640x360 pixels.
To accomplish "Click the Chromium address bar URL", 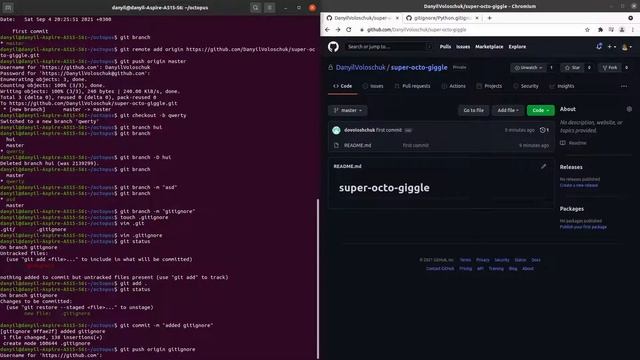I will (416, 30).
